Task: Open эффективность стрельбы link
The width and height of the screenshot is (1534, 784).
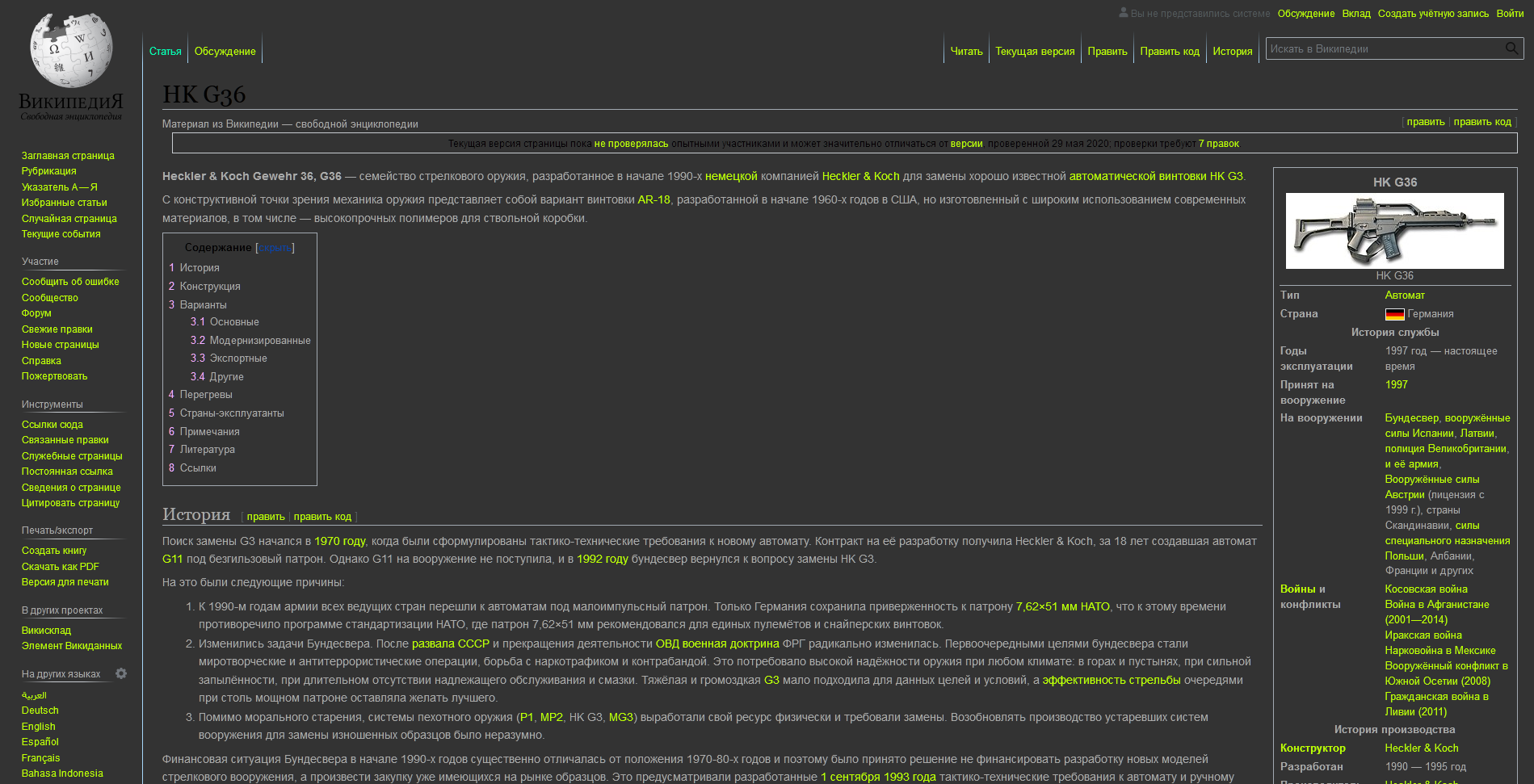Action: click(1112, 680)
